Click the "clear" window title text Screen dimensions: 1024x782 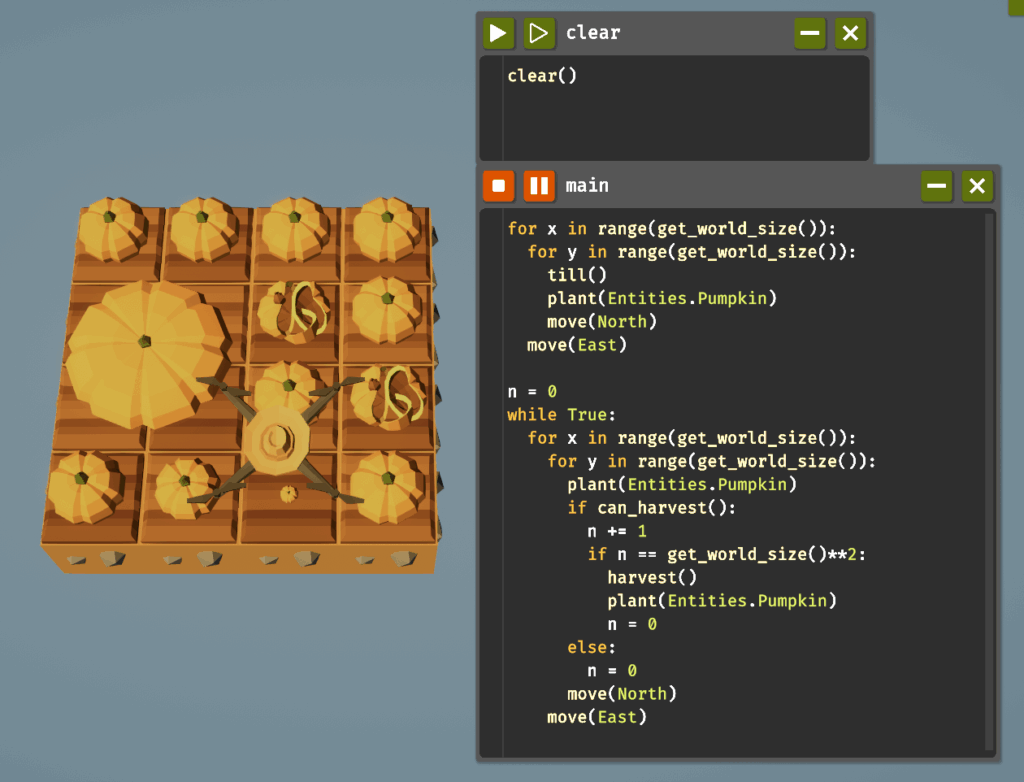[593, 33]
